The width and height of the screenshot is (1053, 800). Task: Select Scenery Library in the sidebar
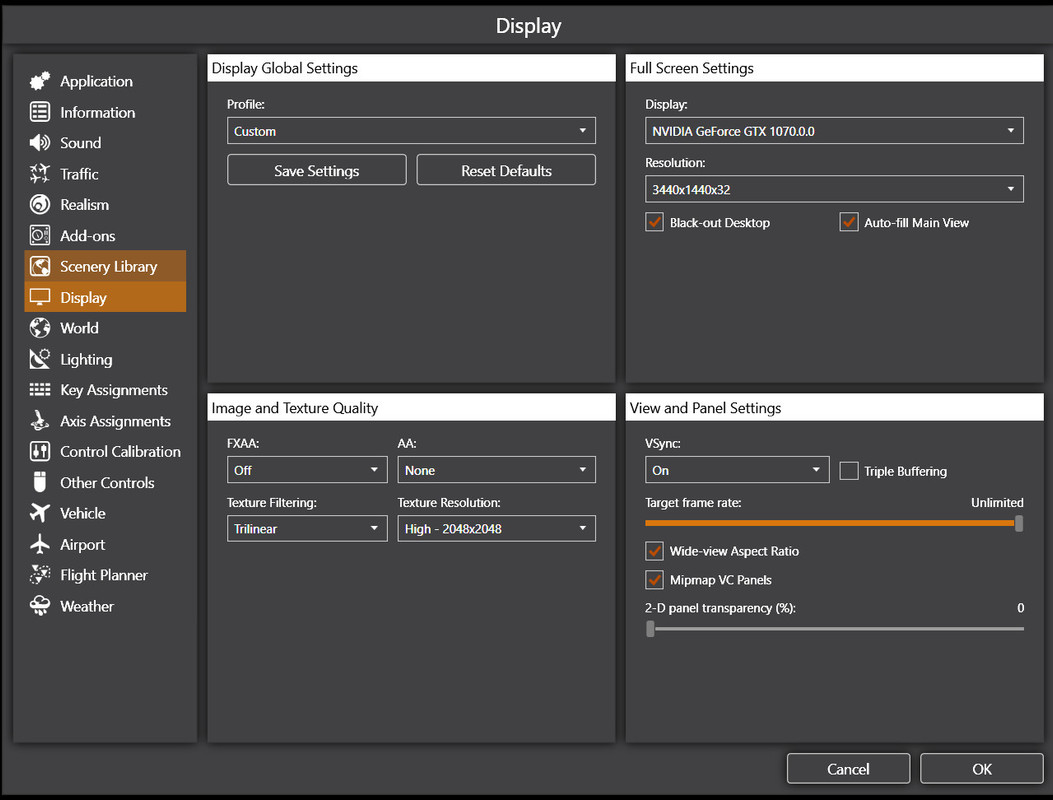[105, 267]
